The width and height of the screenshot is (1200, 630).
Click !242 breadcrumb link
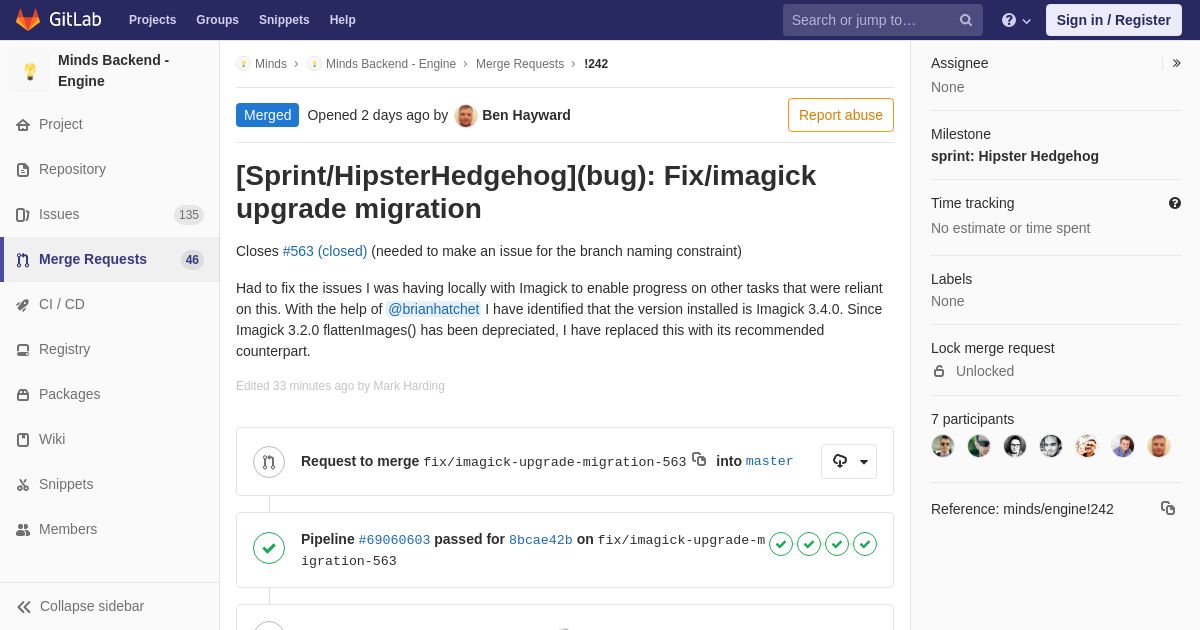[x=596, y=64]
